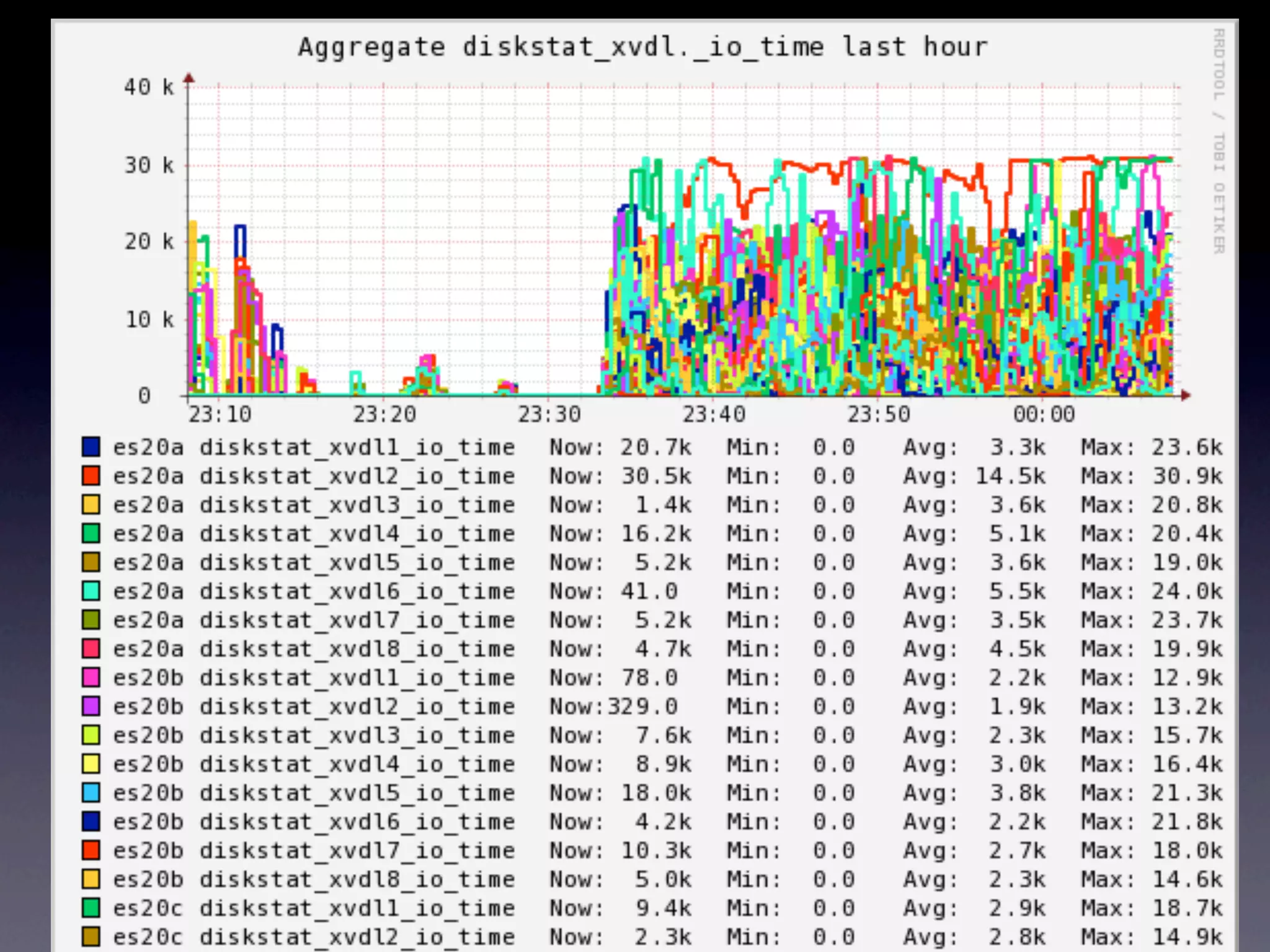Click the 23:10 time axis label

220,414
